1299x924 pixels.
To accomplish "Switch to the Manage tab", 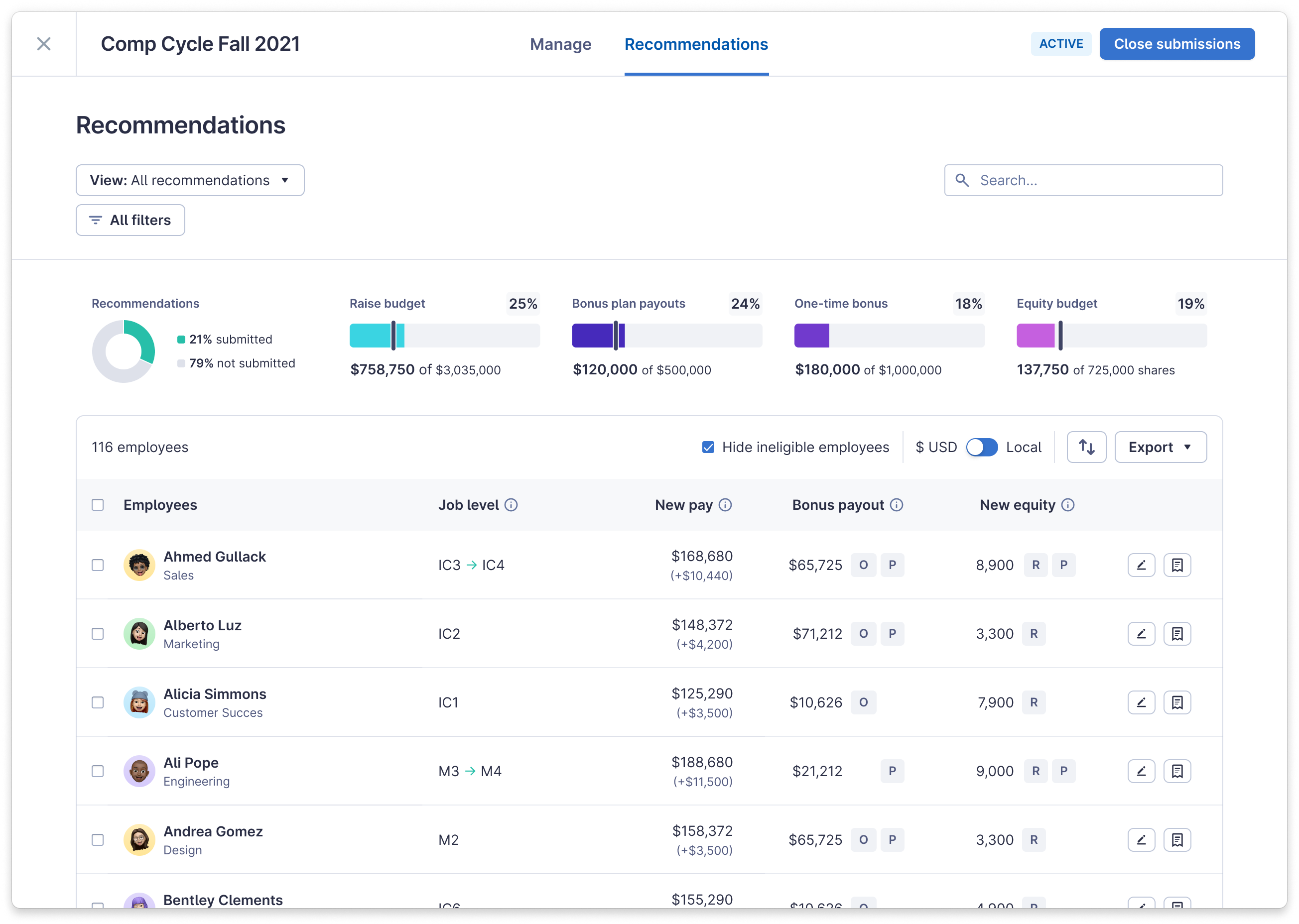I will click(560, 44).
